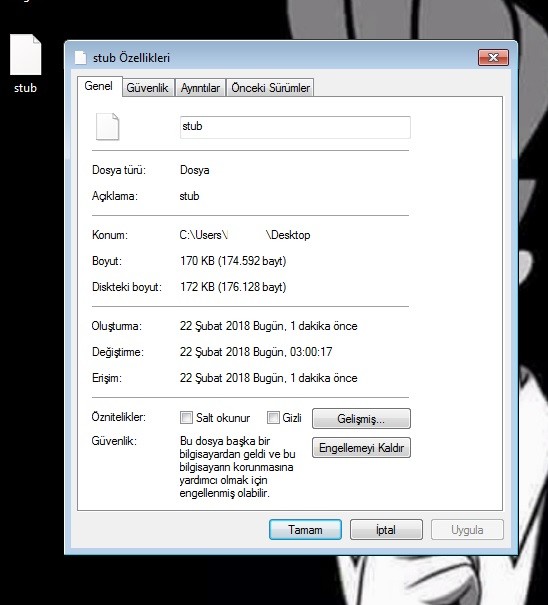Image resolution: width=548 pixels, height=605 pixels.
Task: Click the Diskteki boyut label
Action: (x=127, y=287)
